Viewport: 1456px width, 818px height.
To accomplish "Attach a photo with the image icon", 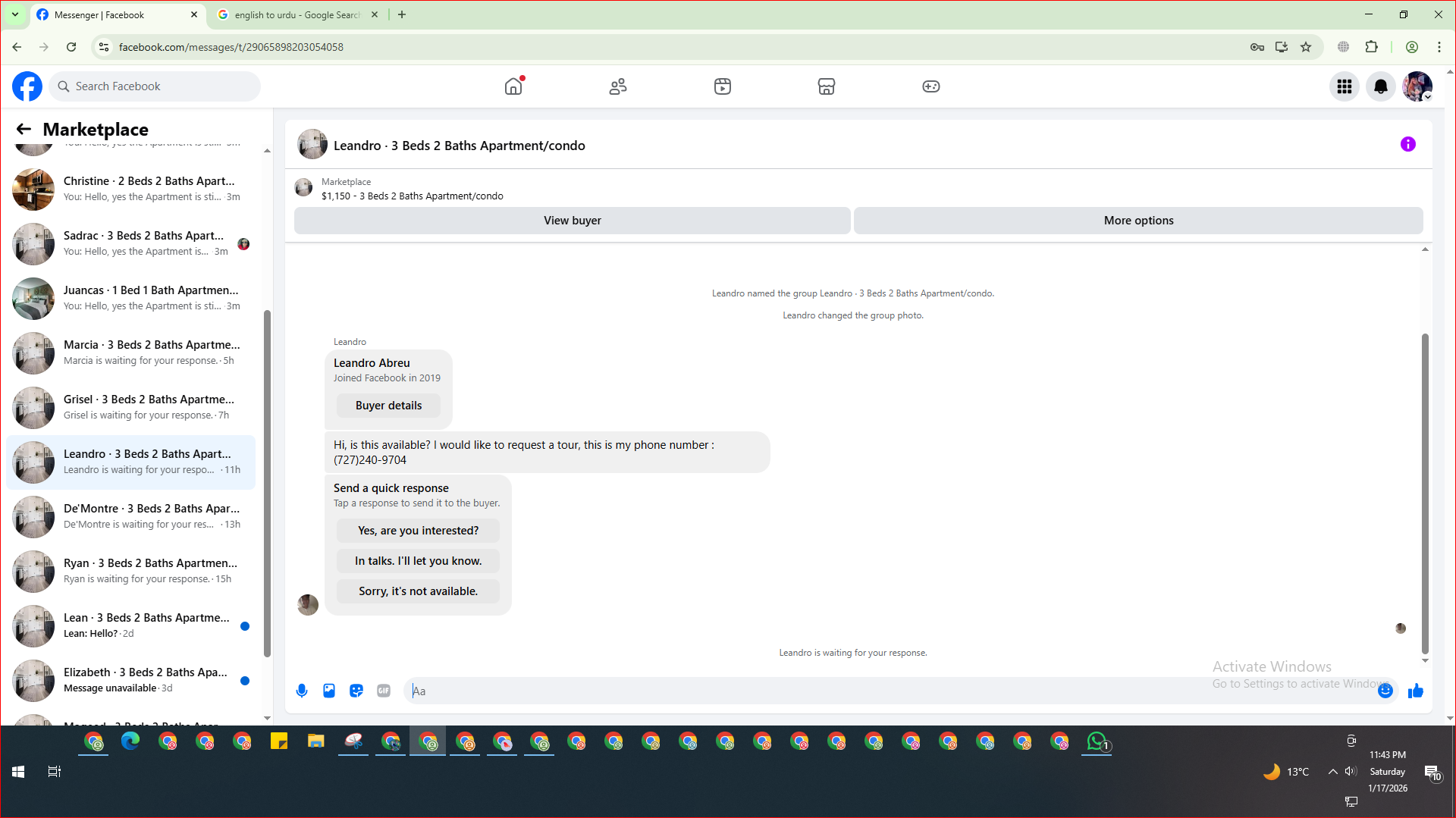I will pyautogui.click(x=329, y=691).
